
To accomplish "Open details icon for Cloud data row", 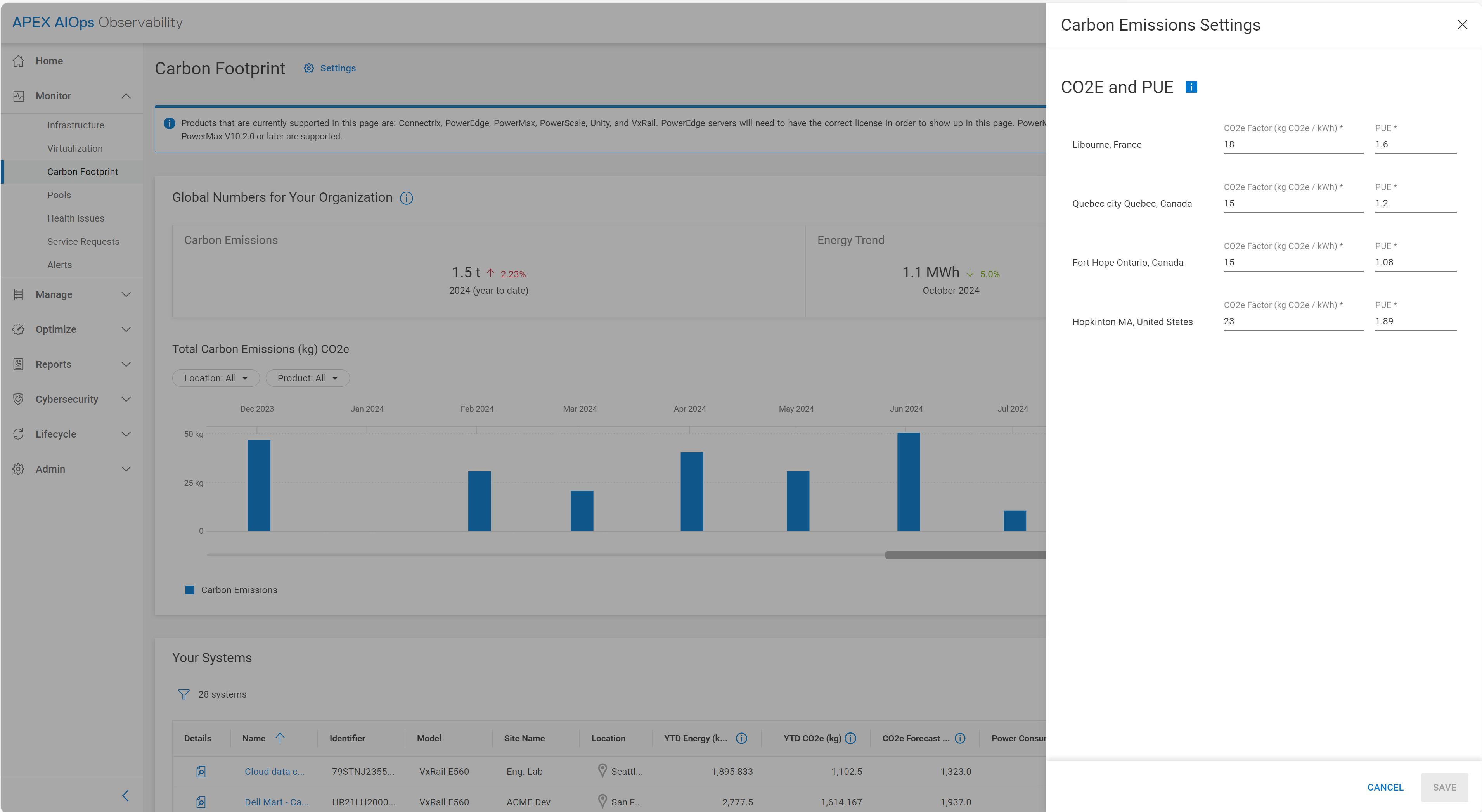I will point(201,772).
